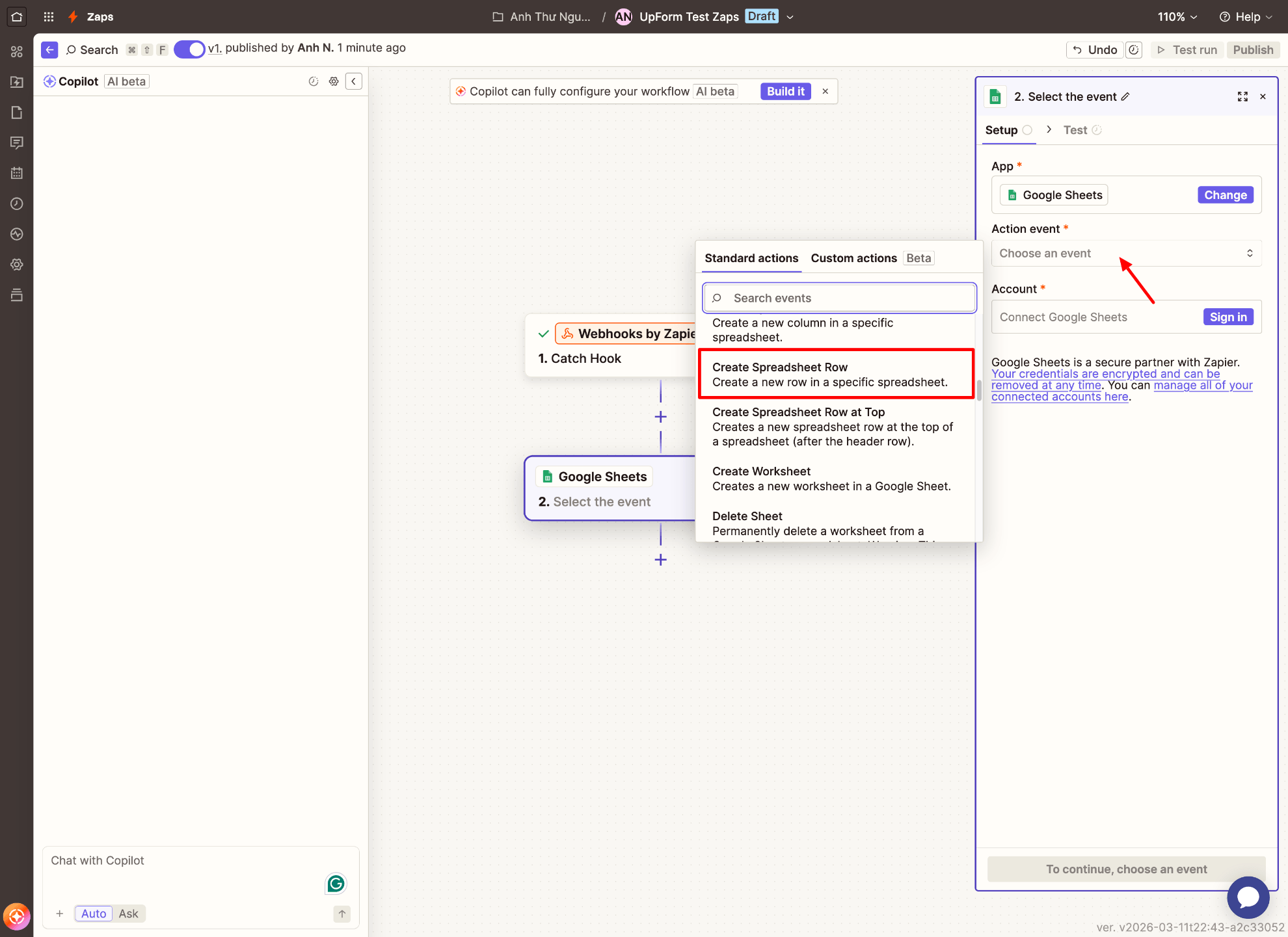Open the apps grid launcher
Screen dimensions: 1288x937
pos(49,17)
